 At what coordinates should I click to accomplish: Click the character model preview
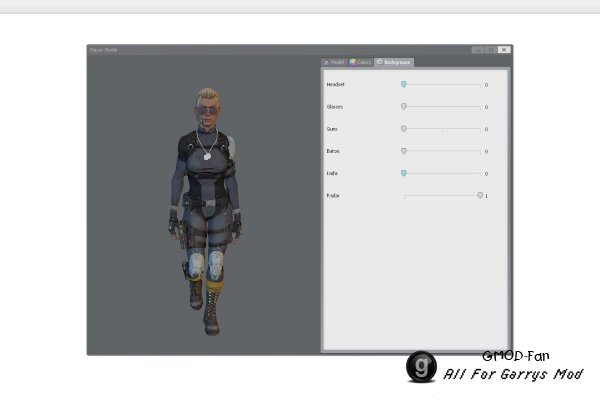click(206, 211)
